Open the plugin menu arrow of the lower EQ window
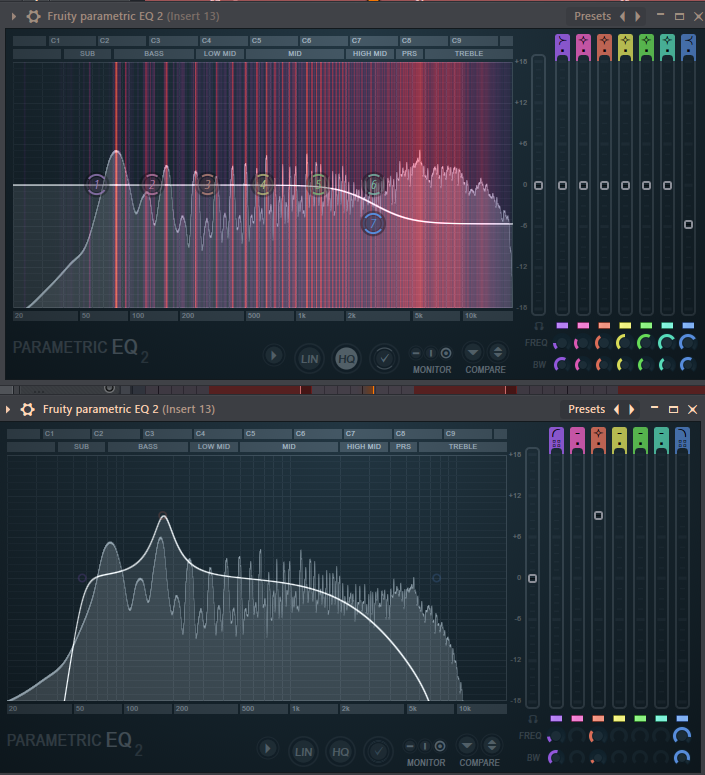The width and height of the screenshot is (705, 775). click(8, 409)
